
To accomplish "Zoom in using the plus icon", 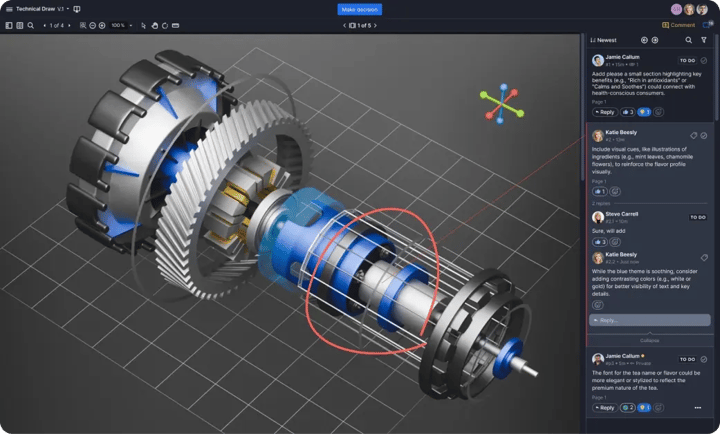I will click(x=103, y=25).
